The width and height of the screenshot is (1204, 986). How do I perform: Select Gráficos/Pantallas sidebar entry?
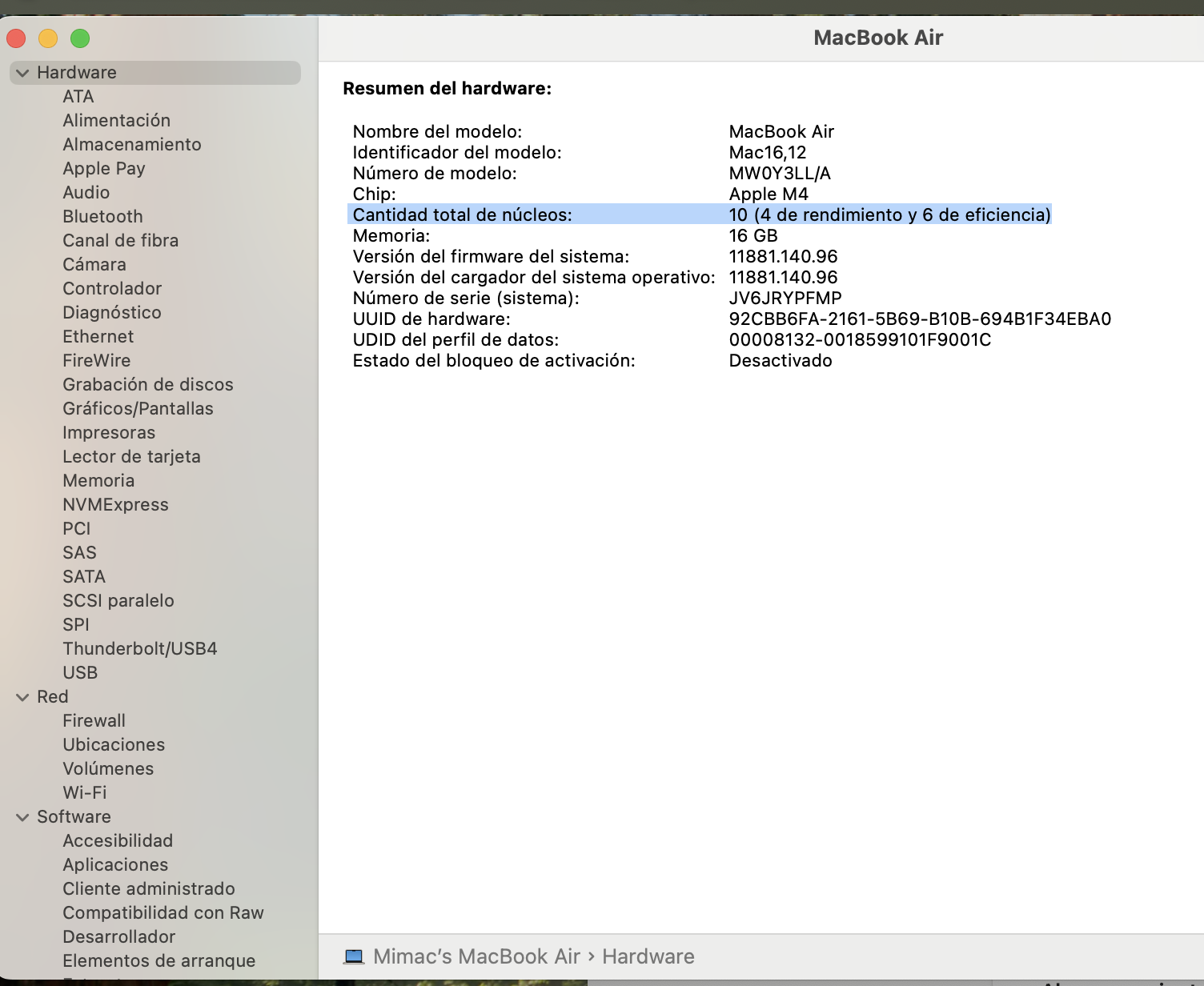click(x=138, y=408)
